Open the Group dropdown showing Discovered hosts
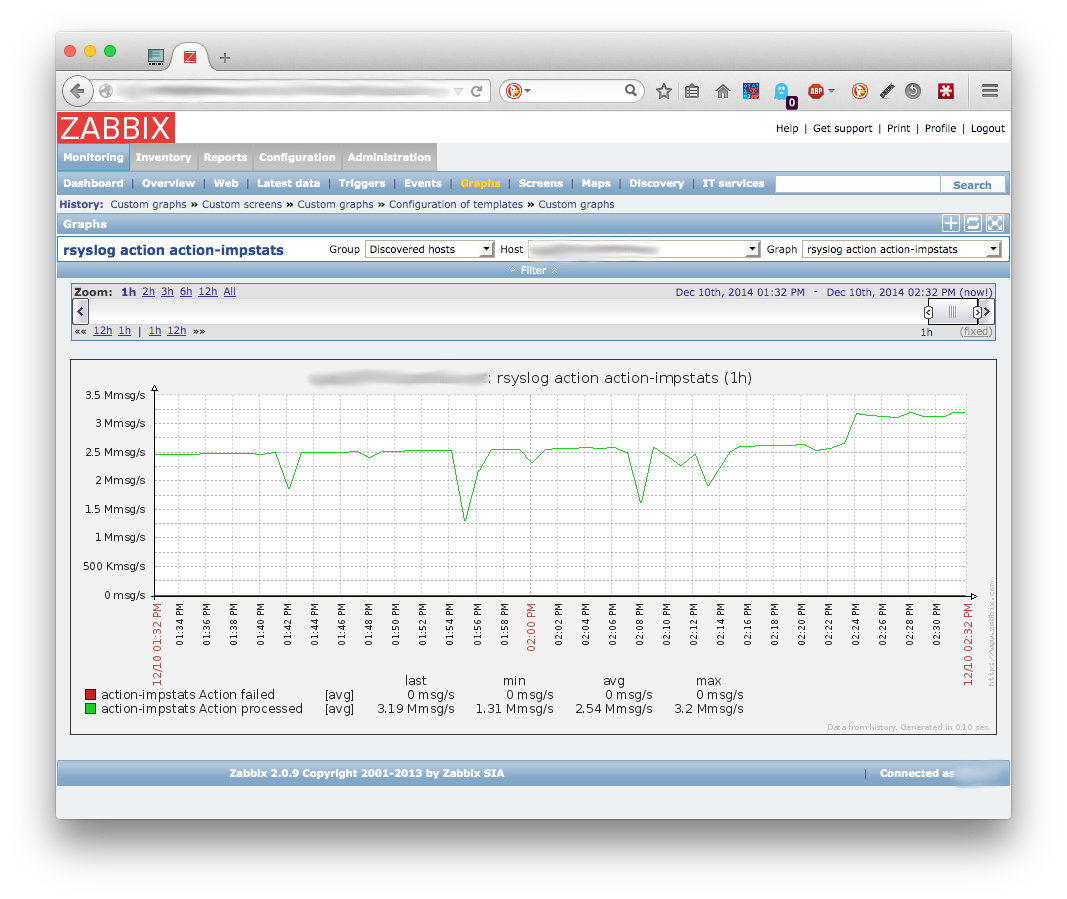The height and width of the screenshot is (899, 1067). pyautogui.click(x=429, y=249)
